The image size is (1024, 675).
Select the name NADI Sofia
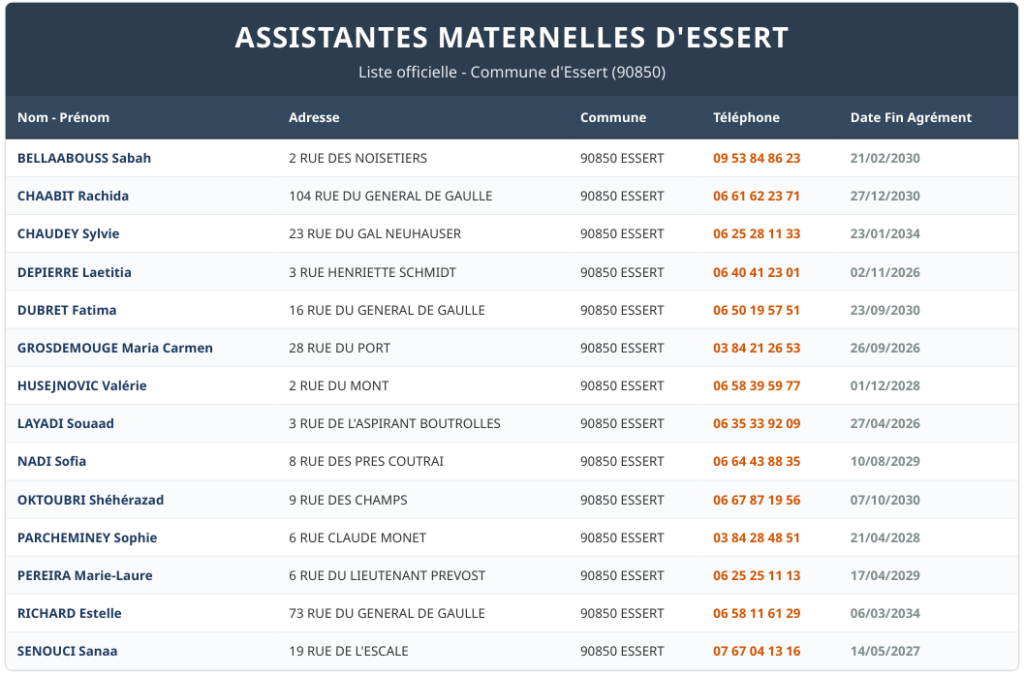tap(52, 461)
